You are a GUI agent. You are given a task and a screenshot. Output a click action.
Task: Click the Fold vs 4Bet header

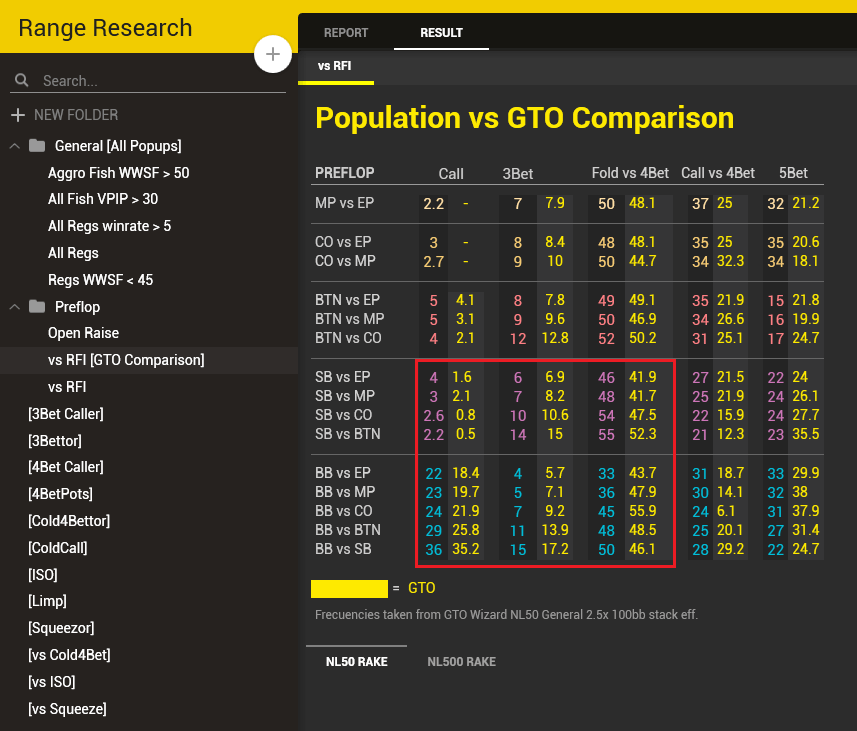tap(630, 173)
